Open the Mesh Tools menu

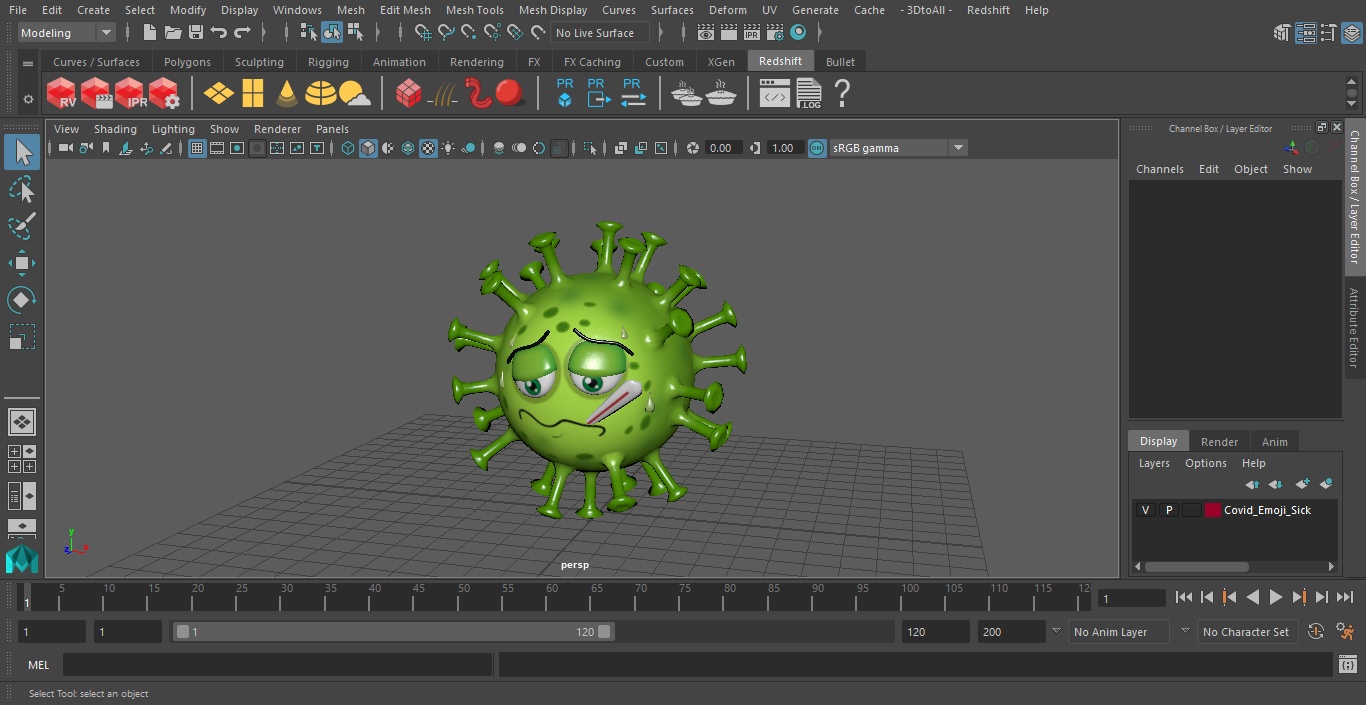(x=474, y=10)
